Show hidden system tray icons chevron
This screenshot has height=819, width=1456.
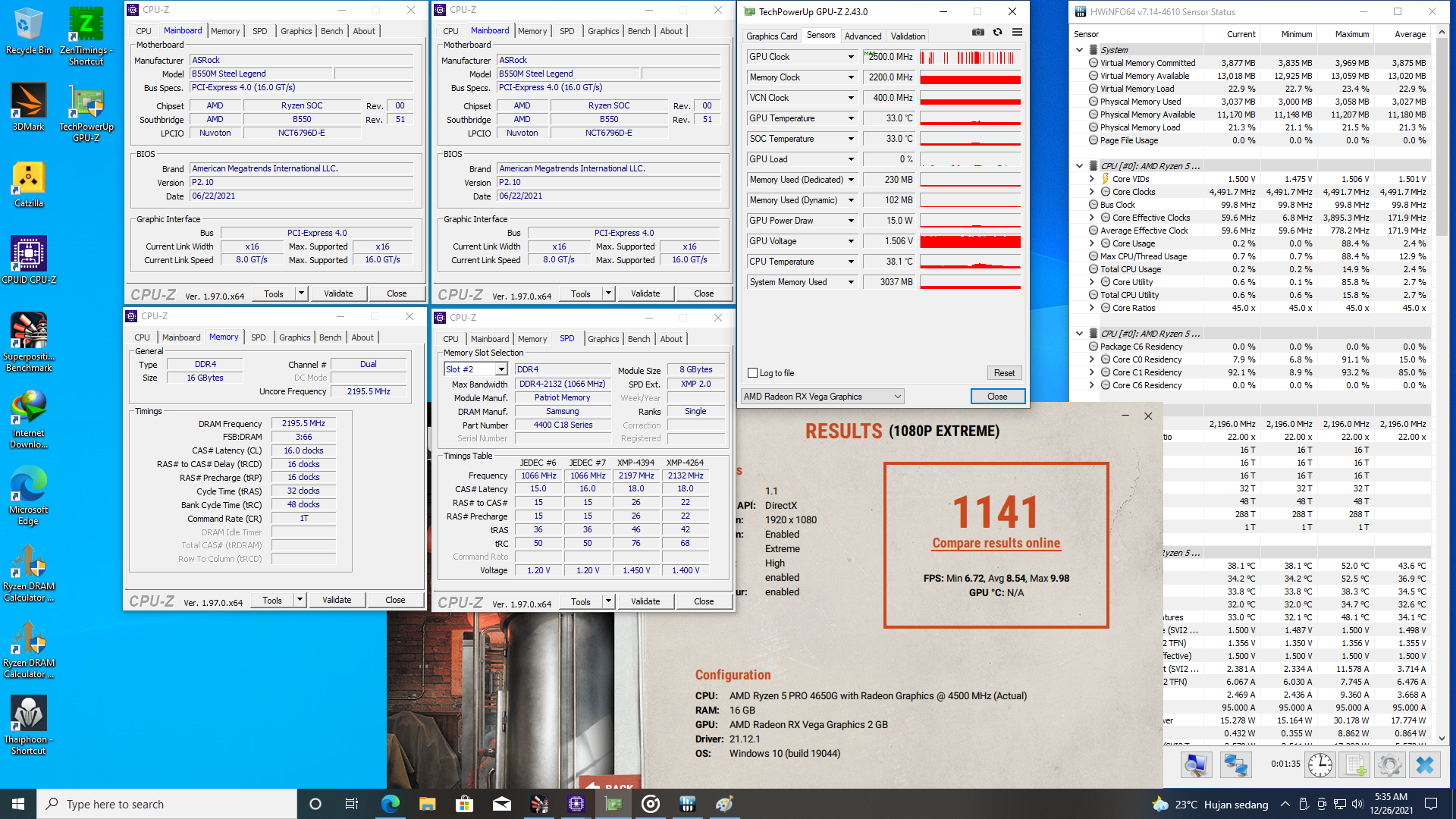click(x=1285, y=804)
